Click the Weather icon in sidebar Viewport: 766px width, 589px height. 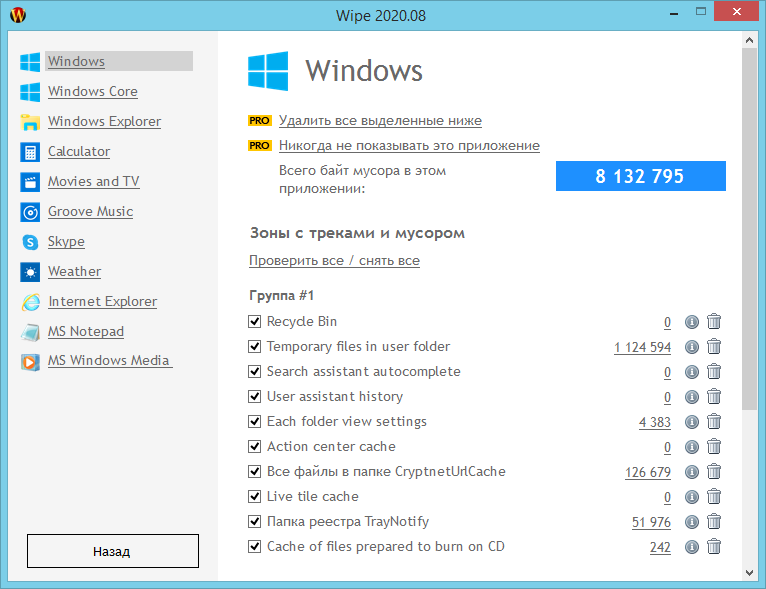(x=30, y=272)
